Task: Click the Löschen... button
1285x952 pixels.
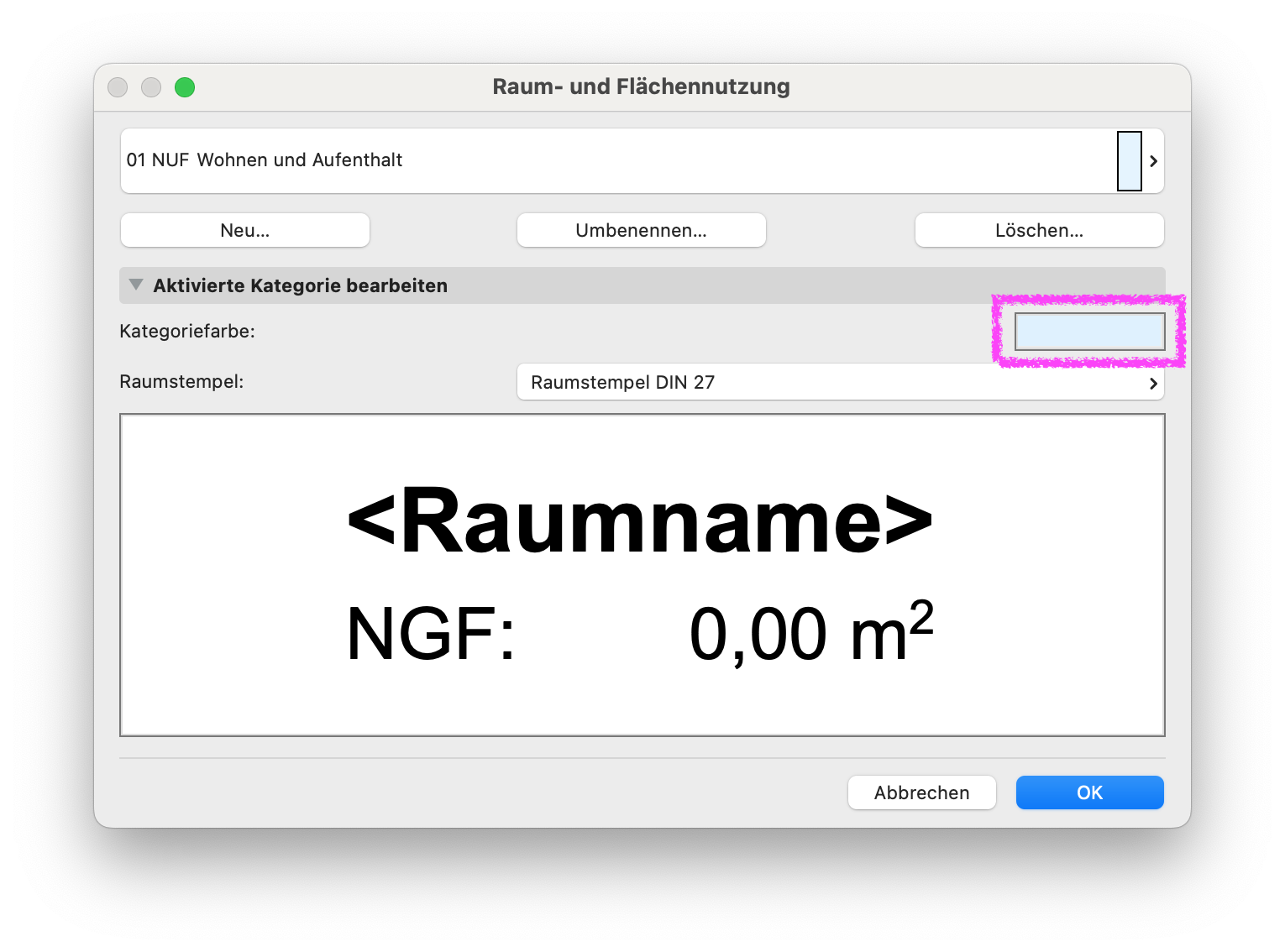Action: pos(1040,230)
